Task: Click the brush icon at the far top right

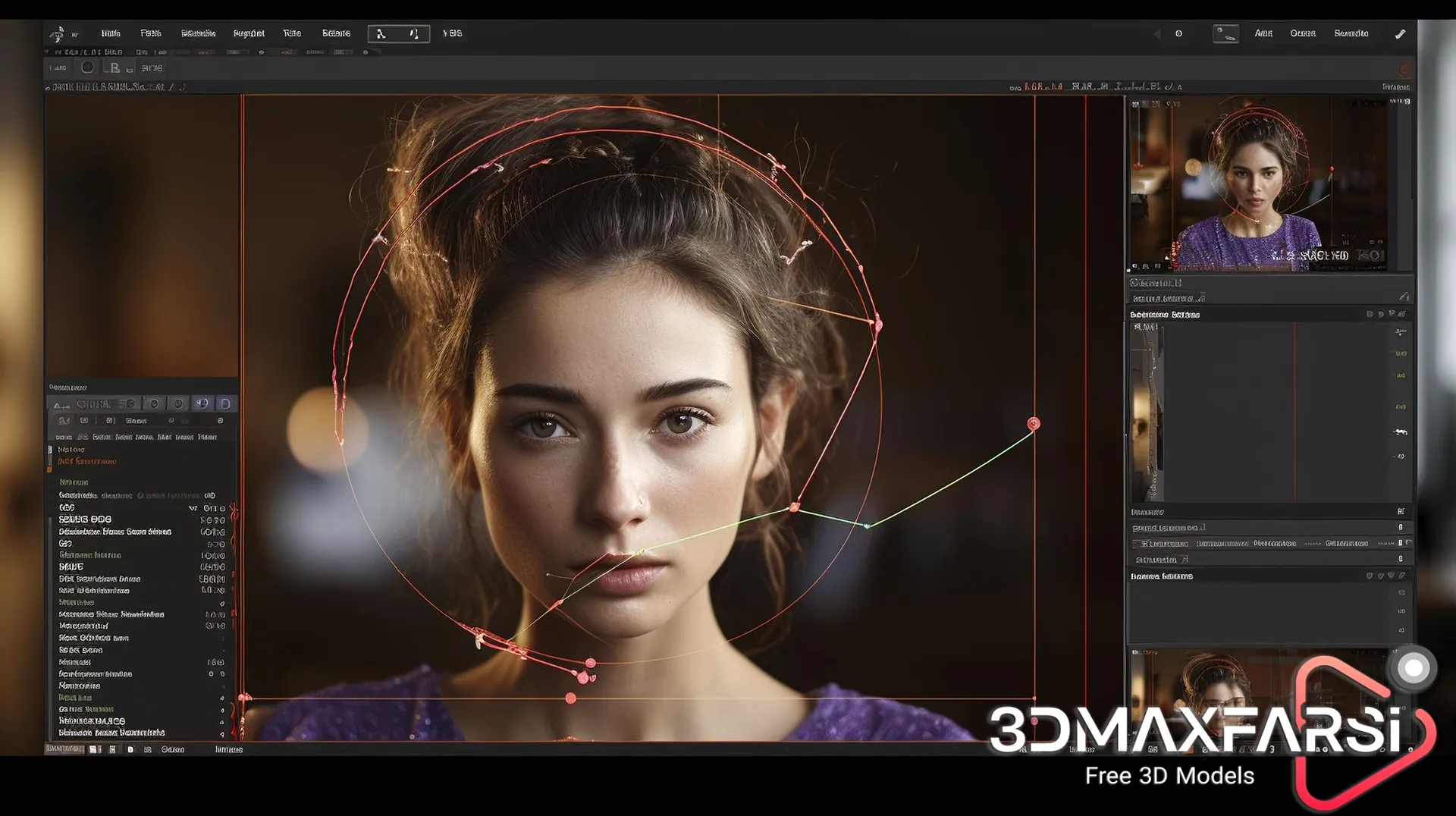Action: pos(1401,33)
